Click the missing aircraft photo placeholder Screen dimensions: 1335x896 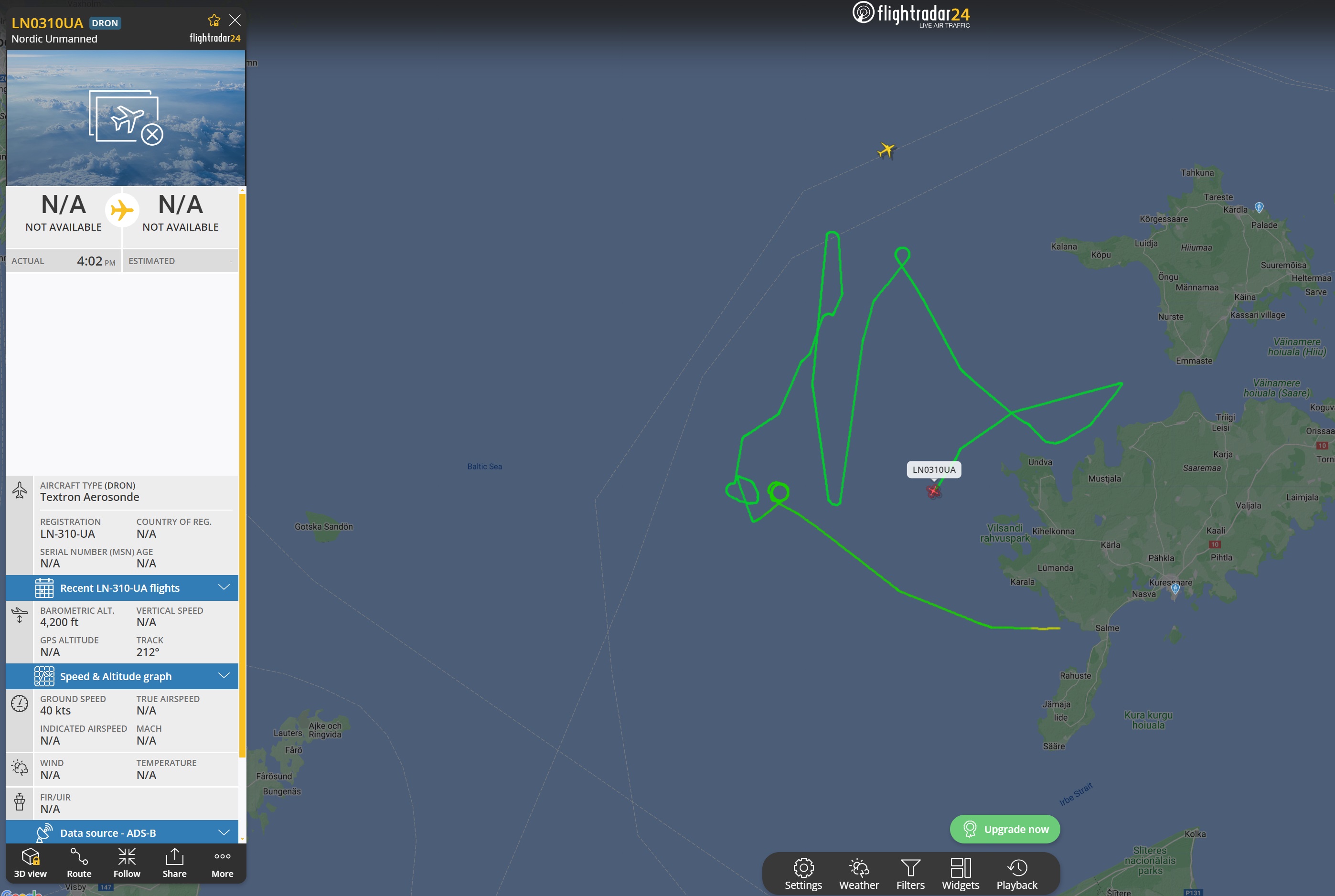(x=126, y=117)
